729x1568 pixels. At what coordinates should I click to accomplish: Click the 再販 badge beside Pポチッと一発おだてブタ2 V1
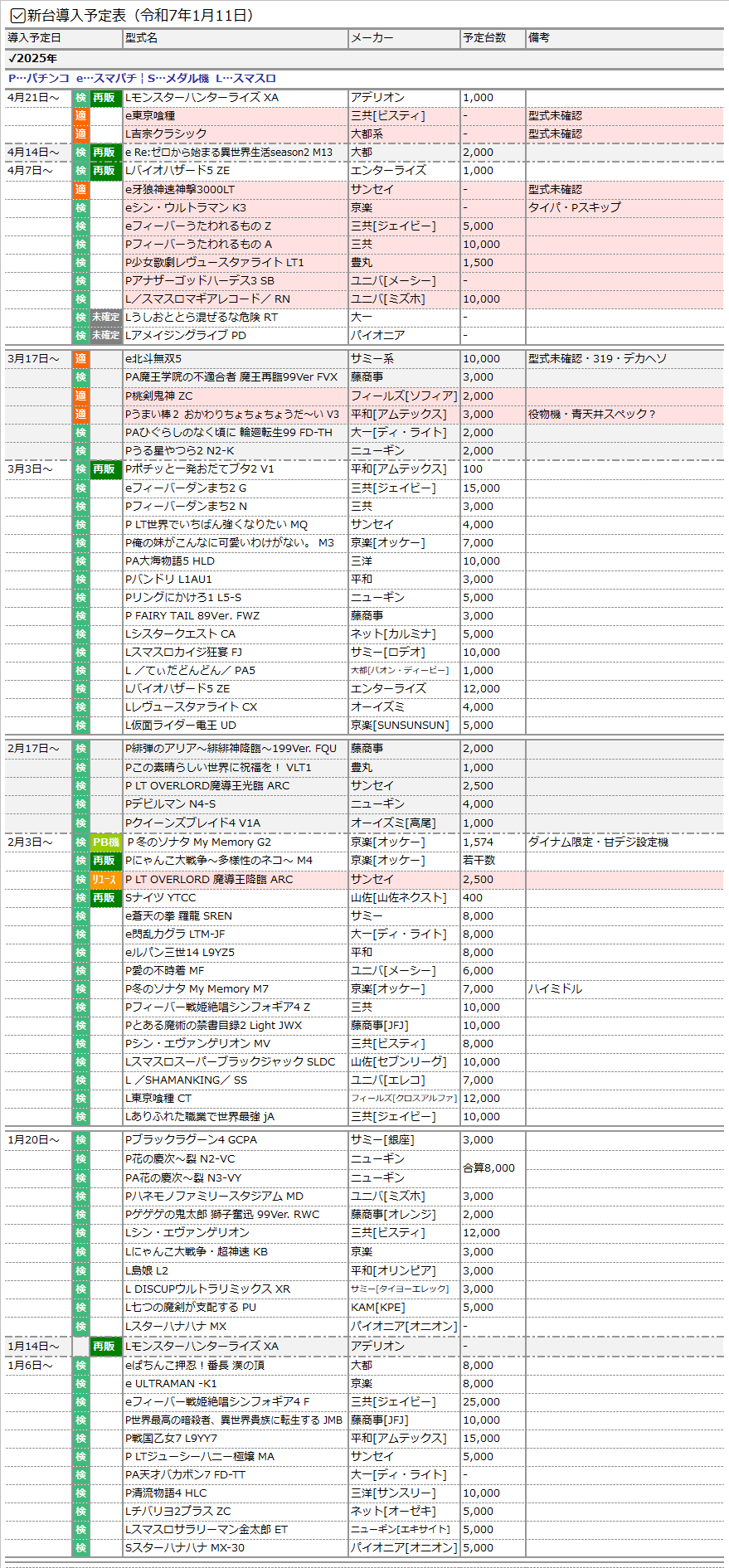coord(104,469)
